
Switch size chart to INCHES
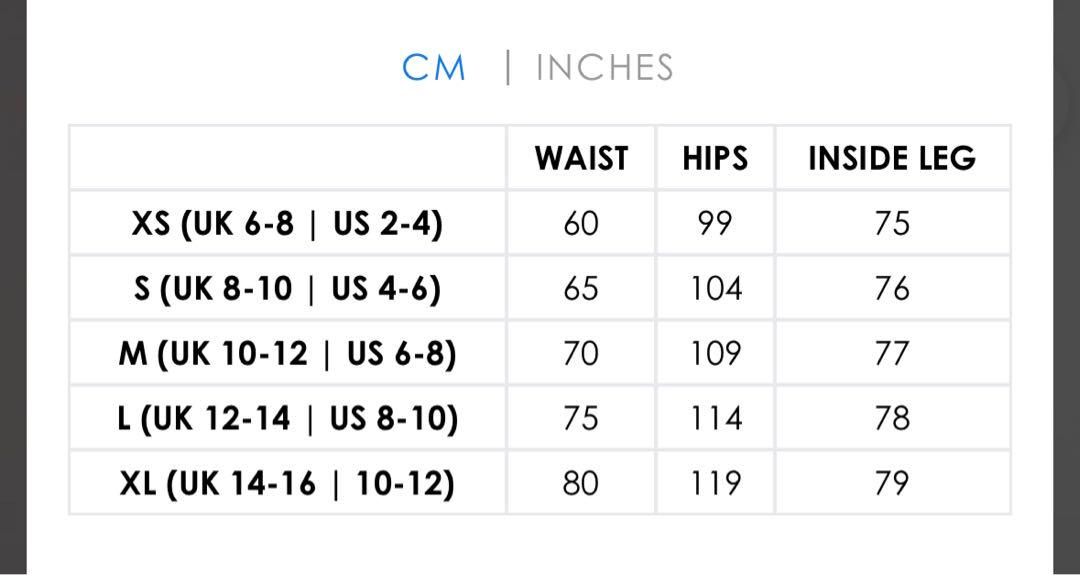[604, 67]
